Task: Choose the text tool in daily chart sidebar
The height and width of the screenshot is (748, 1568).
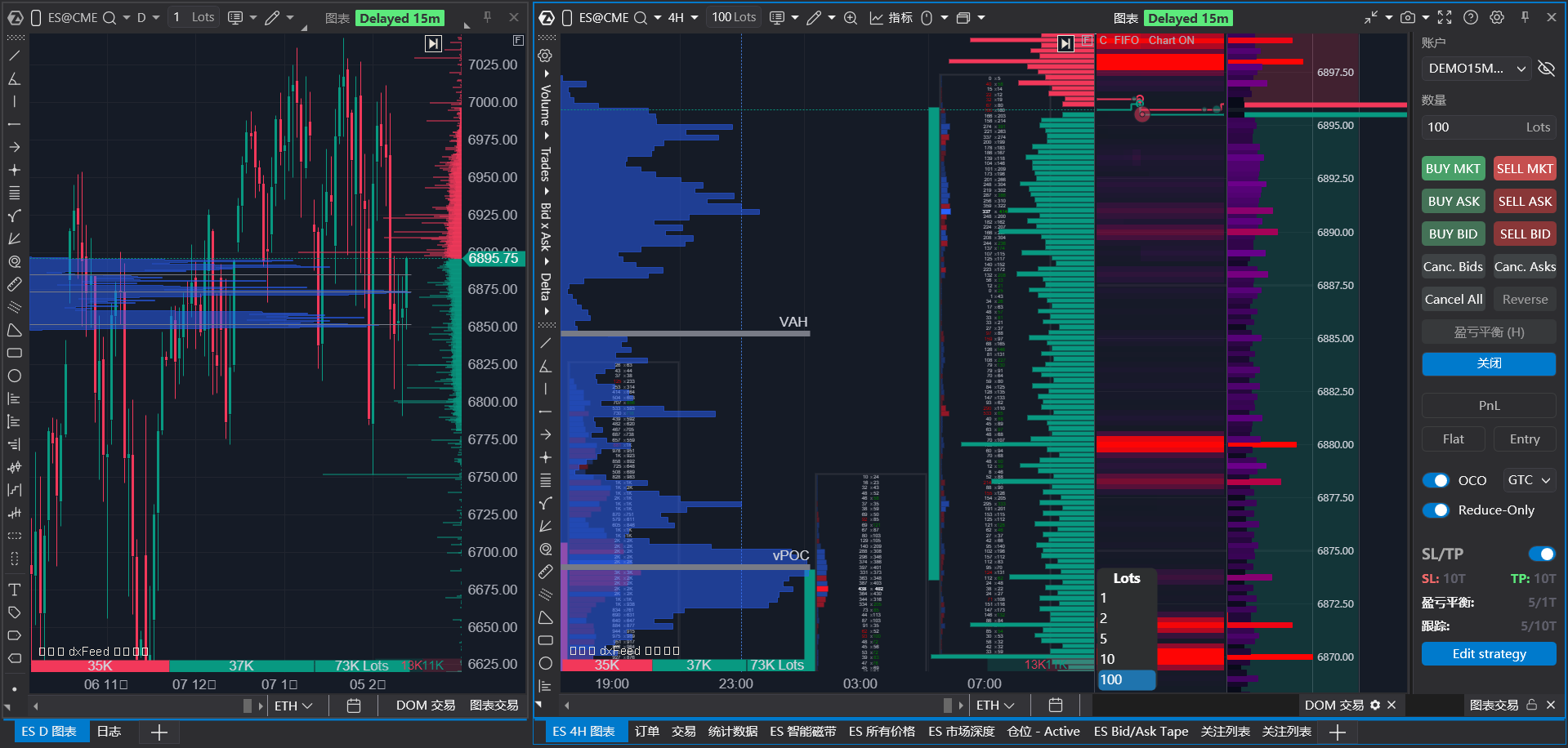Action: (14, 590)
